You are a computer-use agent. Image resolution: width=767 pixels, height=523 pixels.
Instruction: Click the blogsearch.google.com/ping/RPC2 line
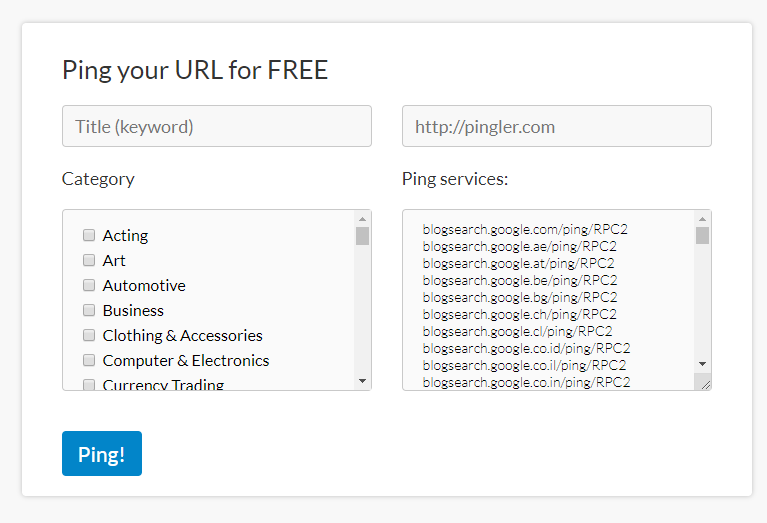[x=525, y=229]
